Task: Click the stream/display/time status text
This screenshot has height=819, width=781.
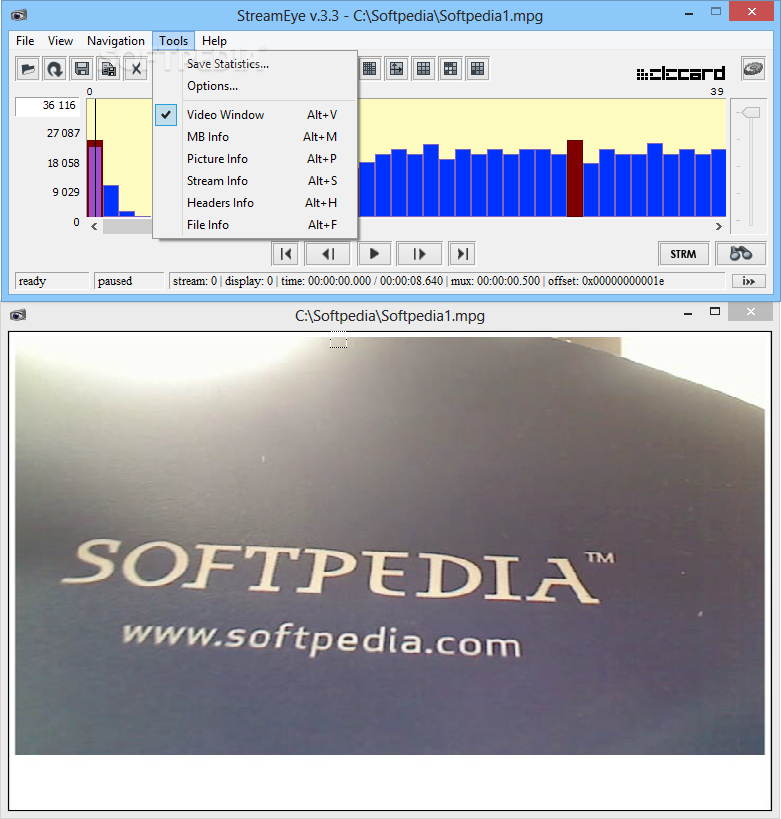Action: (x=418, y=281)
